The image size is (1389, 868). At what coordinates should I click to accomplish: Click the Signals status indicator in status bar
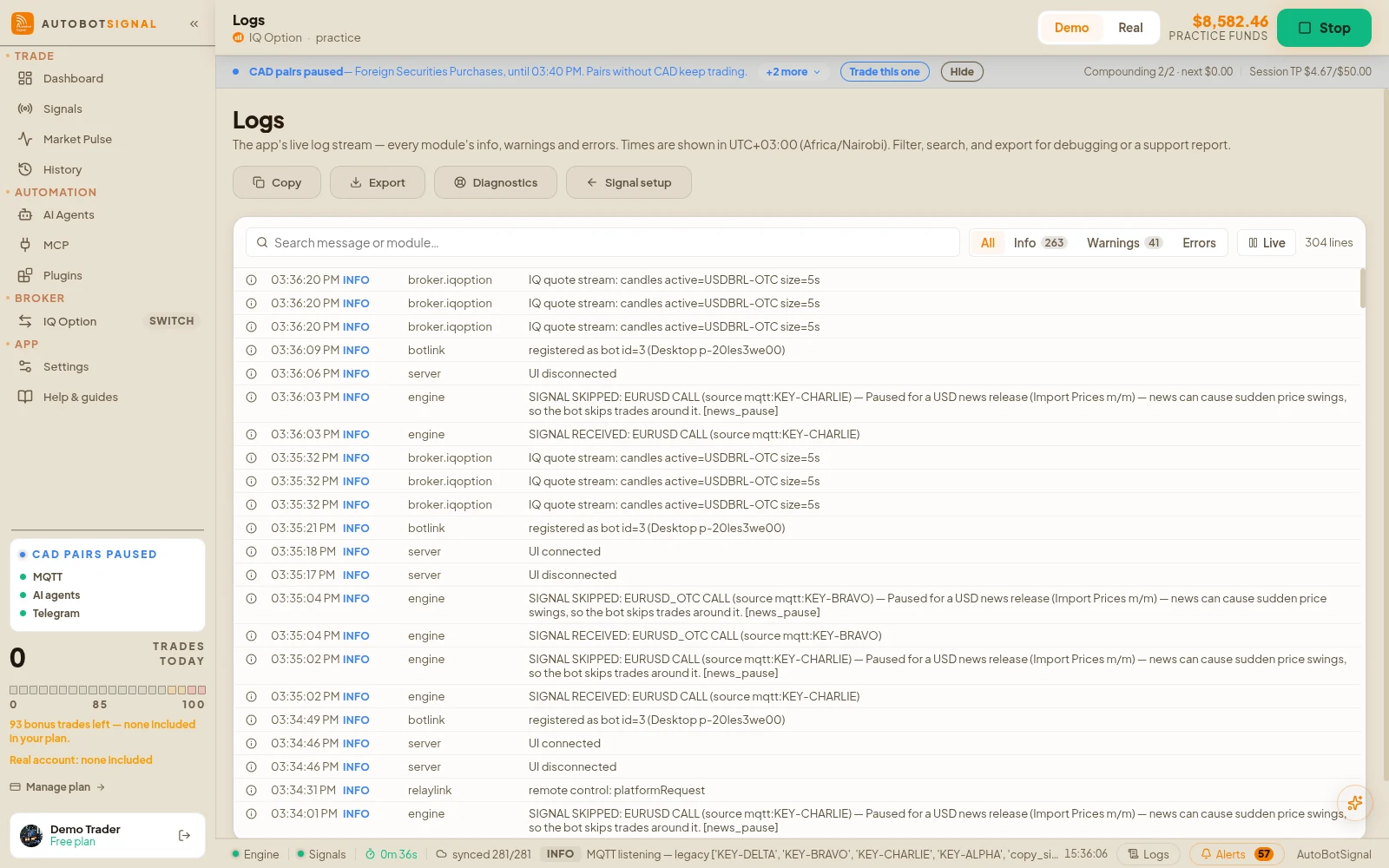click(x=321, y=854)
